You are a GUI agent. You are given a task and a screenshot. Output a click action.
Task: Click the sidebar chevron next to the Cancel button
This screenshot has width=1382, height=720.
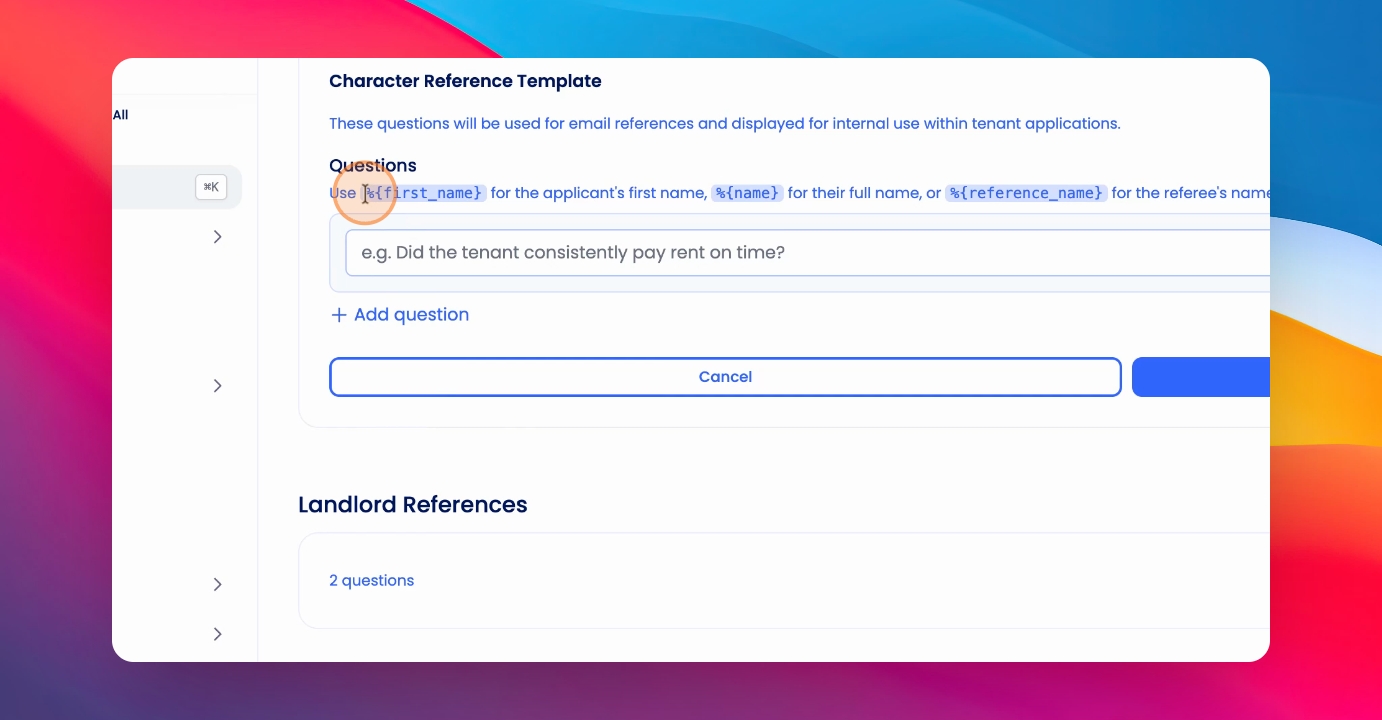218,386
